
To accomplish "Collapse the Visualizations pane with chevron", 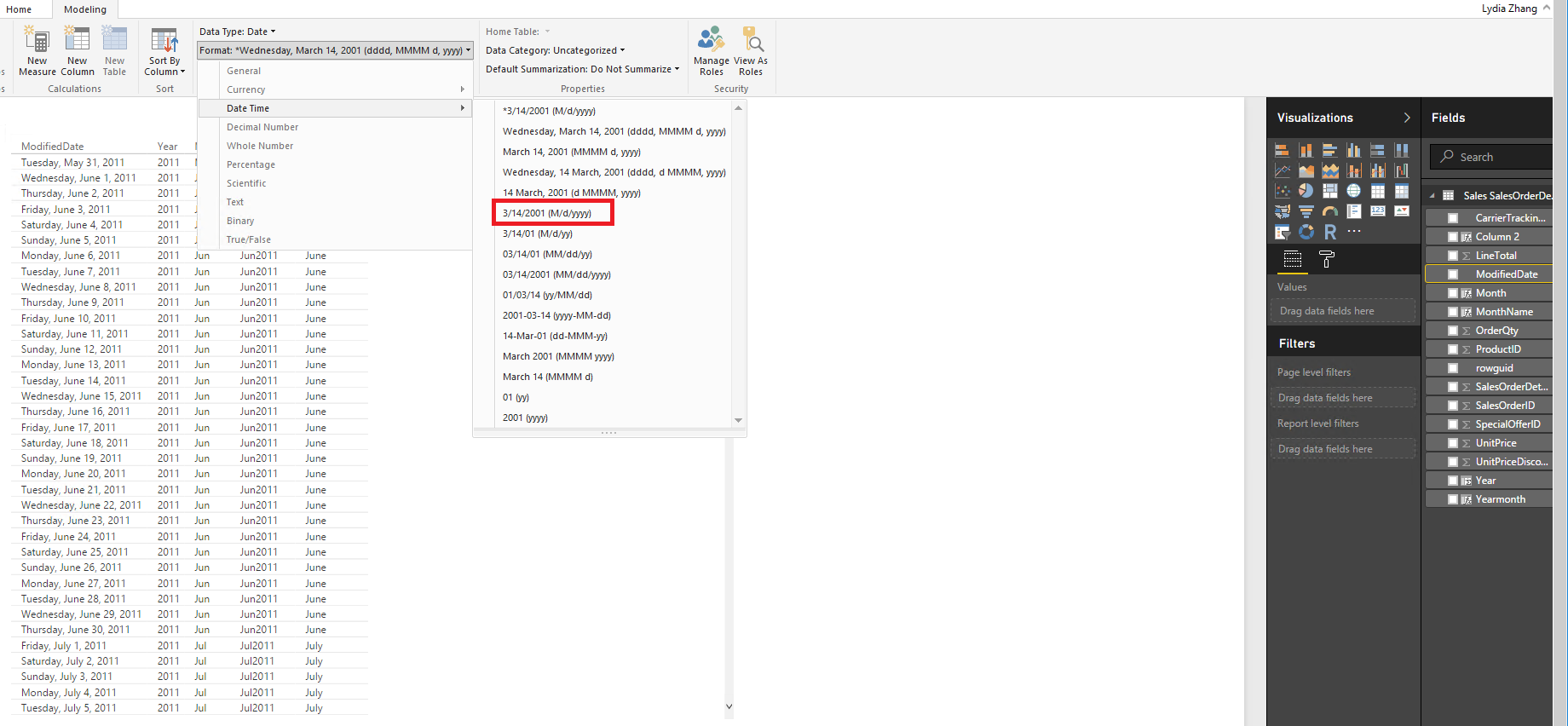I will click(1406, 118).
